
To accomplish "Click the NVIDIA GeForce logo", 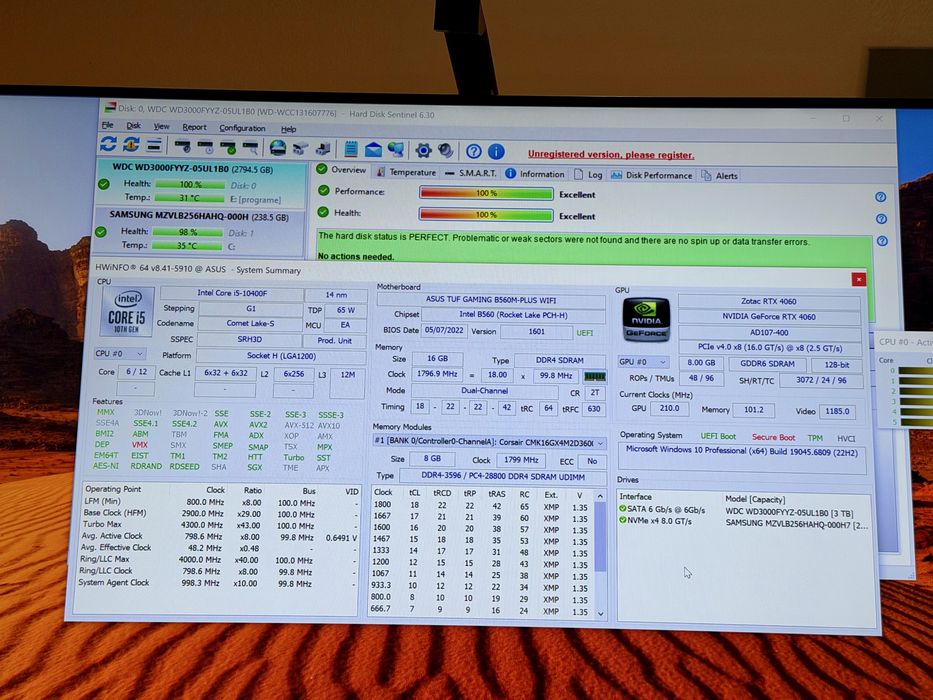I will (646, 320).
